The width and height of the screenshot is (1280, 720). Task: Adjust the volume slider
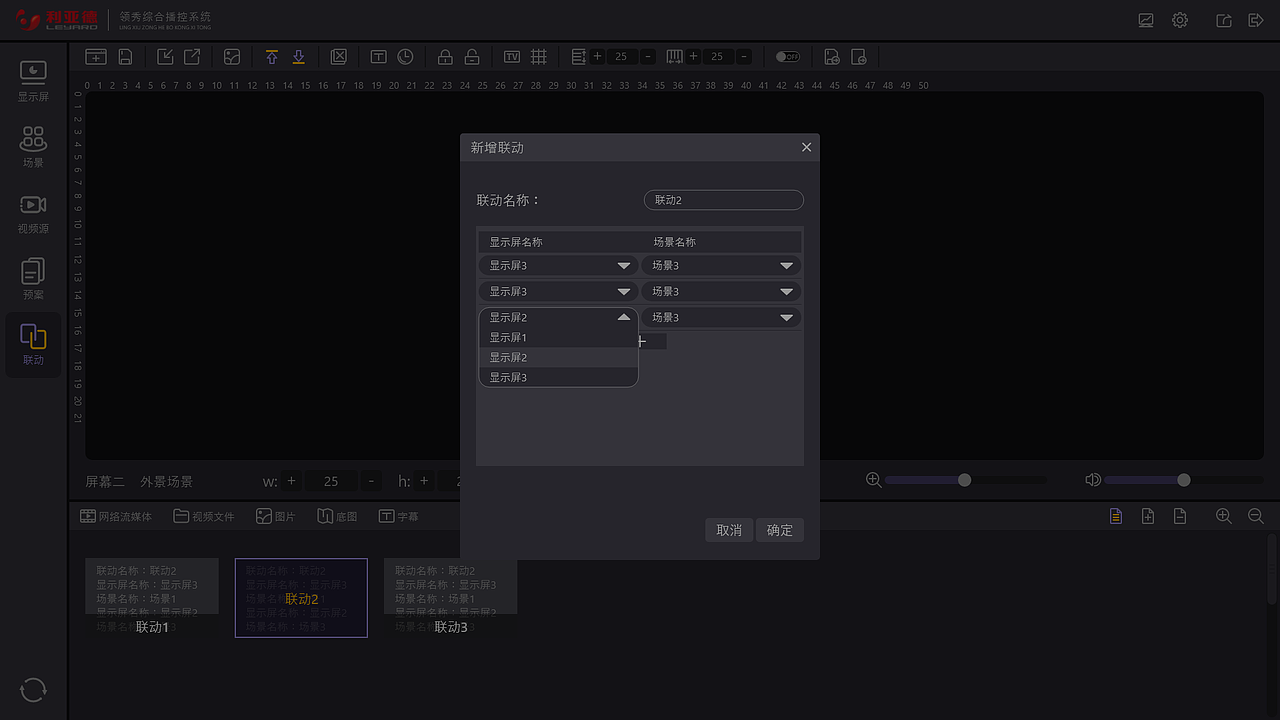pos(1184,480)
